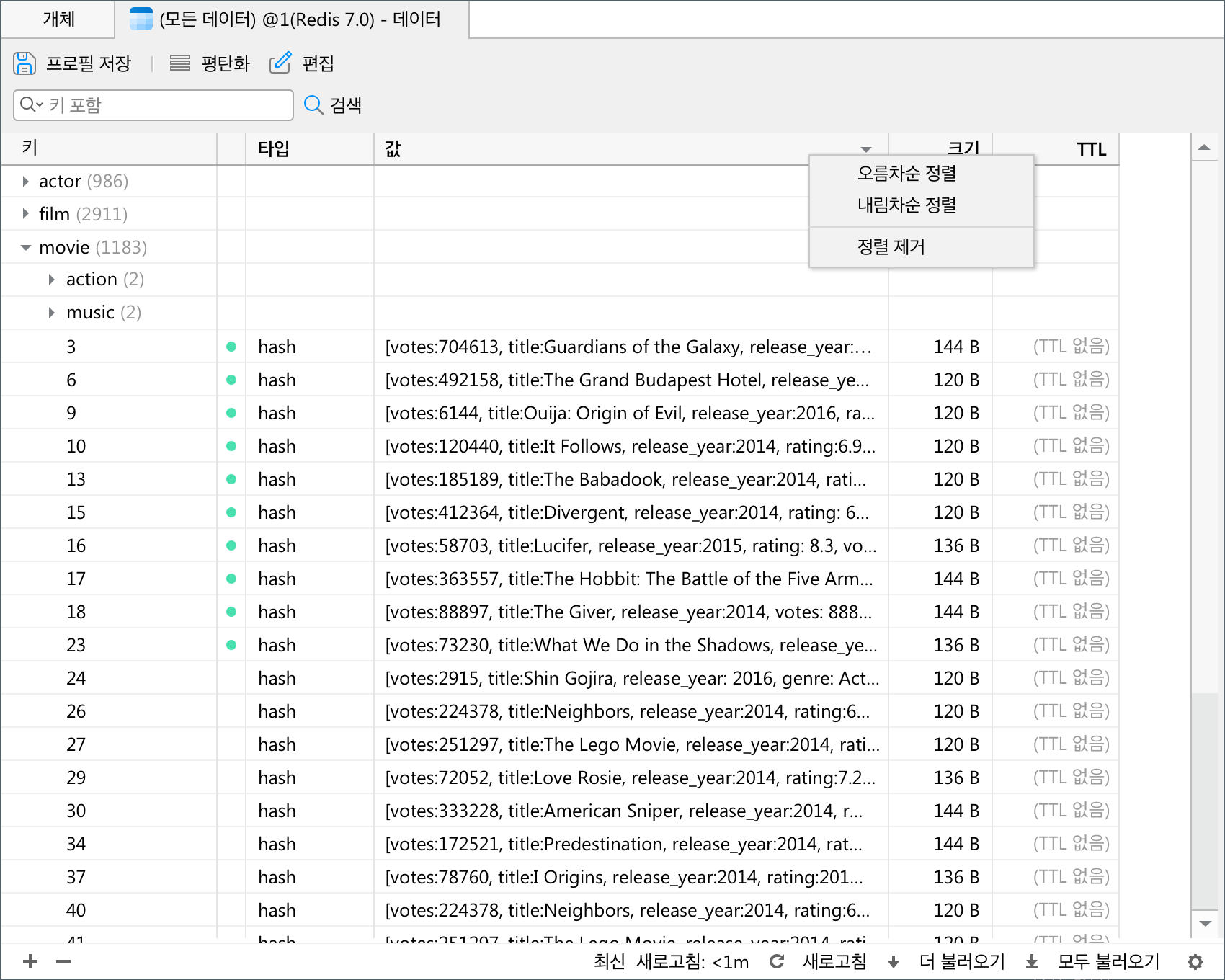Switch to the 개체 tab
This screenshot has width=1225, height=980.
pyautogui.click(x=58, y=19)
